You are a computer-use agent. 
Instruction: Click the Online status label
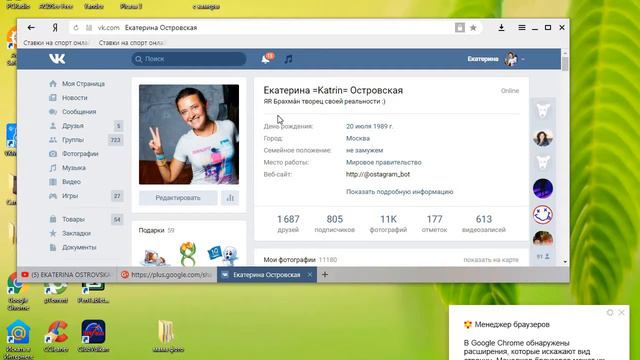[510, 91]
